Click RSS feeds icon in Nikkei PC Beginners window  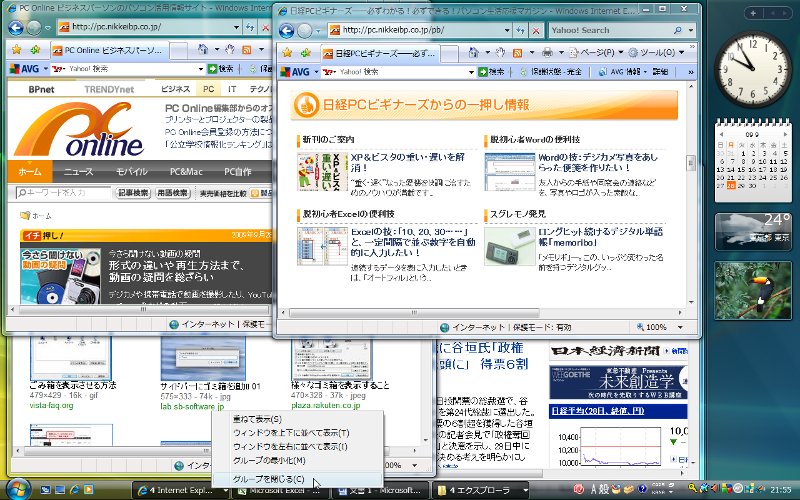coord(517,53)
